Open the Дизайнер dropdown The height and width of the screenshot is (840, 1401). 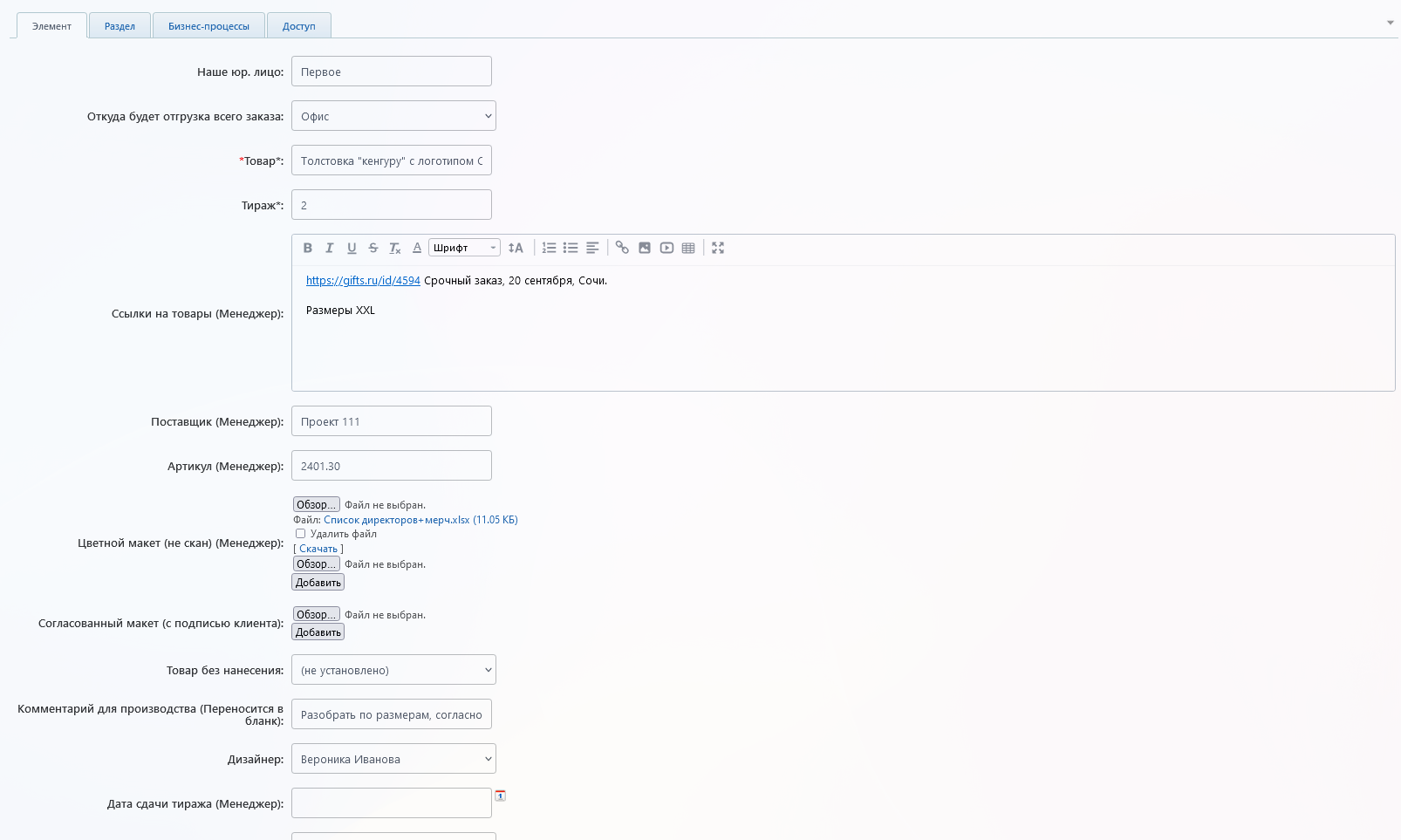[x=393, y=759]
